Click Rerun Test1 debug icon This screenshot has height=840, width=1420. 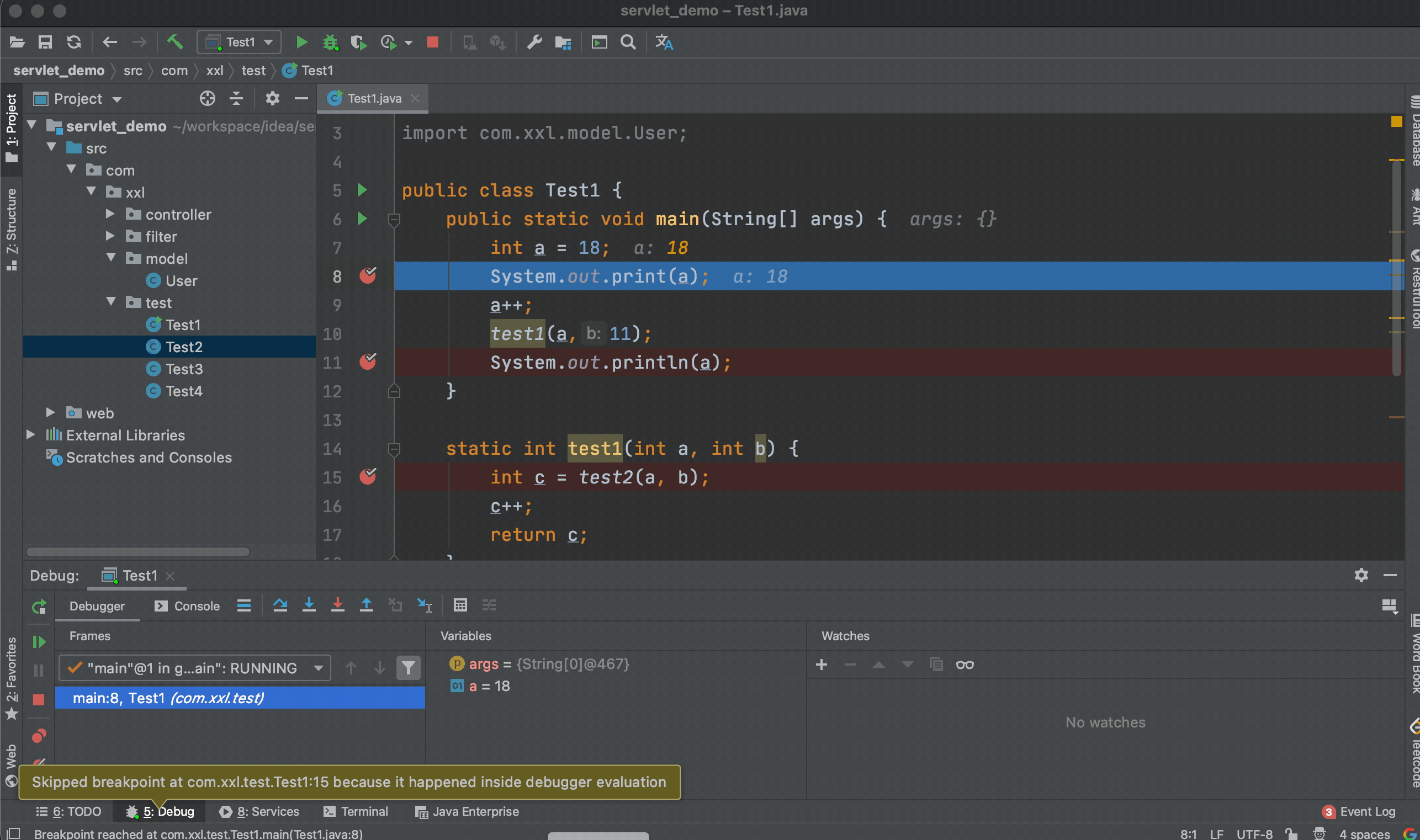coord(39,607)
